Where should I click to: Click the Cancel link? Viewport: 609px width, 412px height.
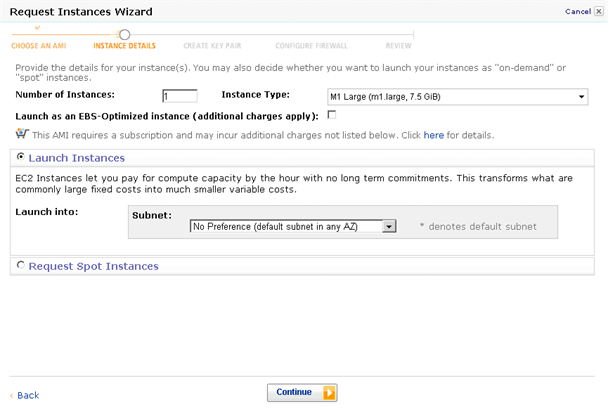pos(578,12)
